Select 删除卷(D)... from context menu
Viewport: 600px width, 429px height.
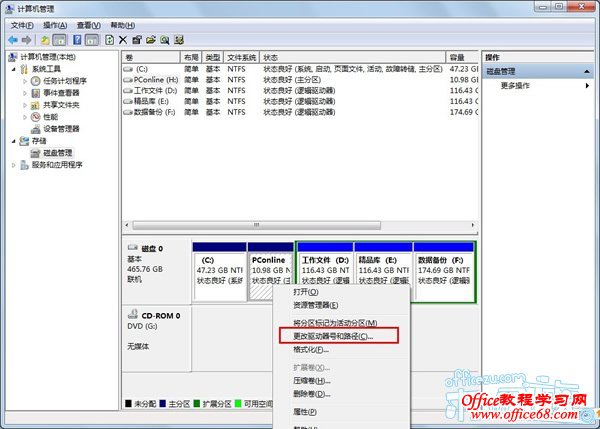[341, 394]
